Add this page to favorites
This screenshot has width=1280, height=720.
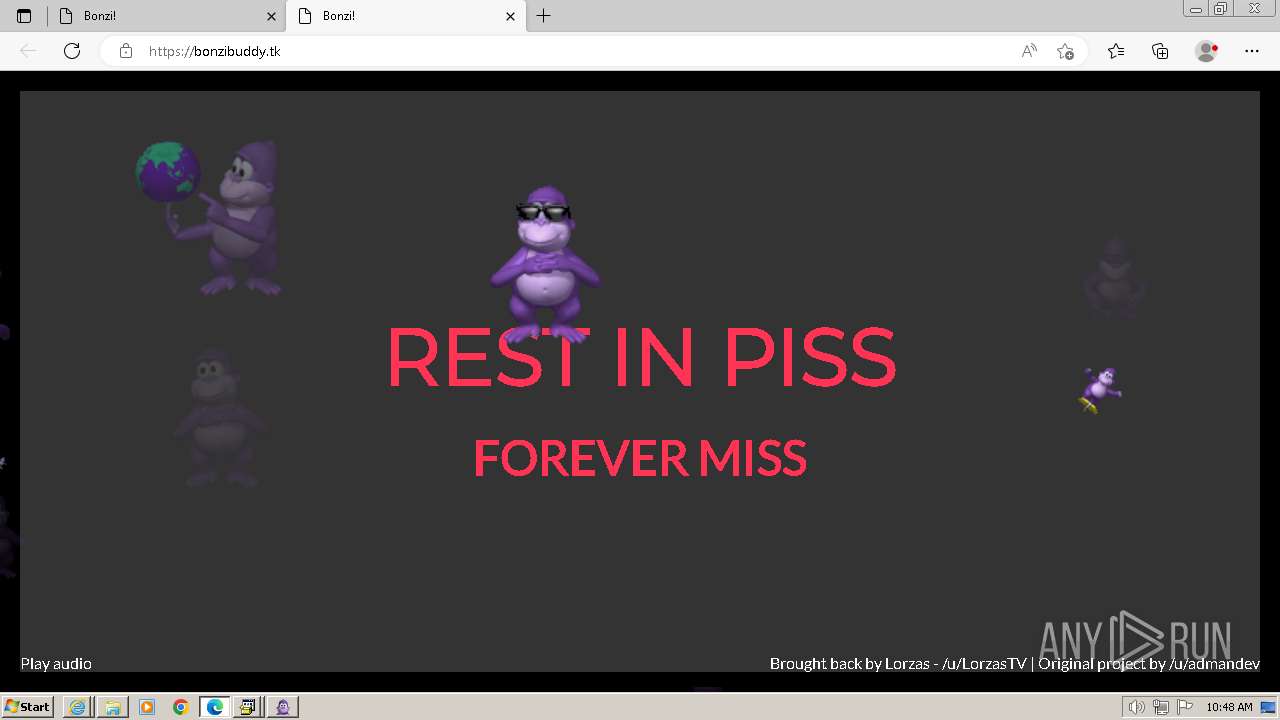(x=1065, y=51)
